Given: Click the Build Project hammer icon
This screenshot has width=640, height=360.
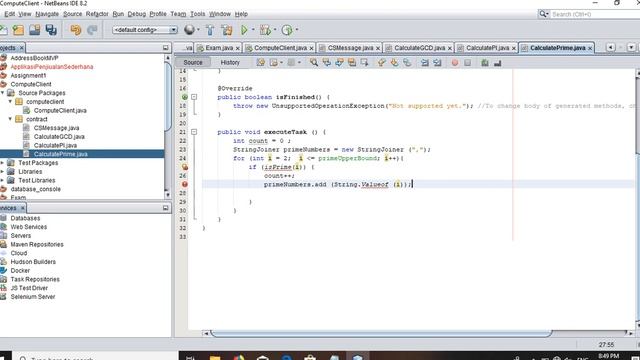Looking at the screenshot, I should 210,30.
